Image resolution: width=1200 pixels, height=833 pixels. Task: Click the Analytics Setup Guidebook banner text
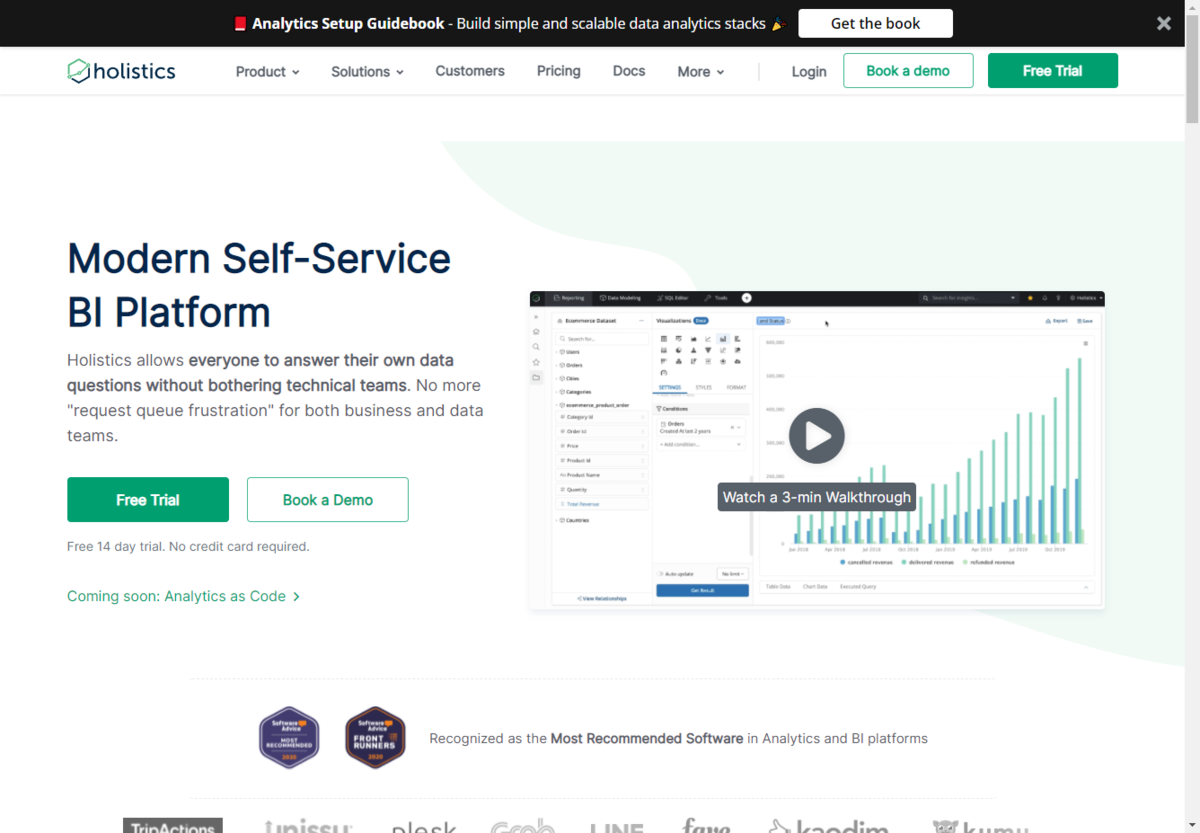point(509,23)
